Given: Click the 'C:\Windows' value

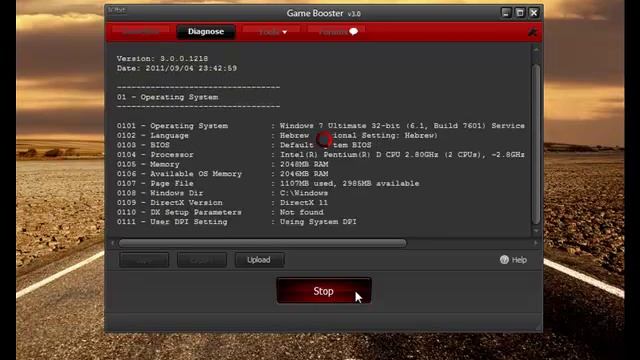Looking at the screenshot, I should pos(304,193).
